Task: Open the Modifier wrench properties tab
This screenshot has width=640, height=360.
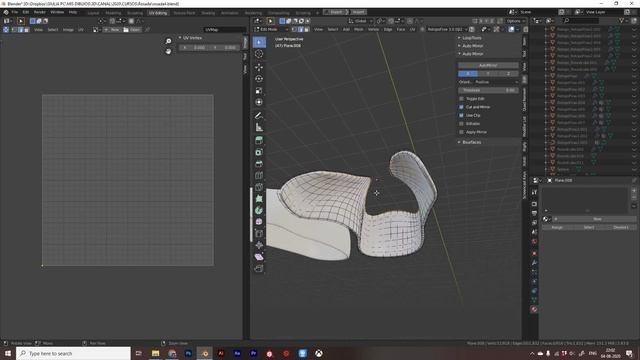Action: coord(534,262)
